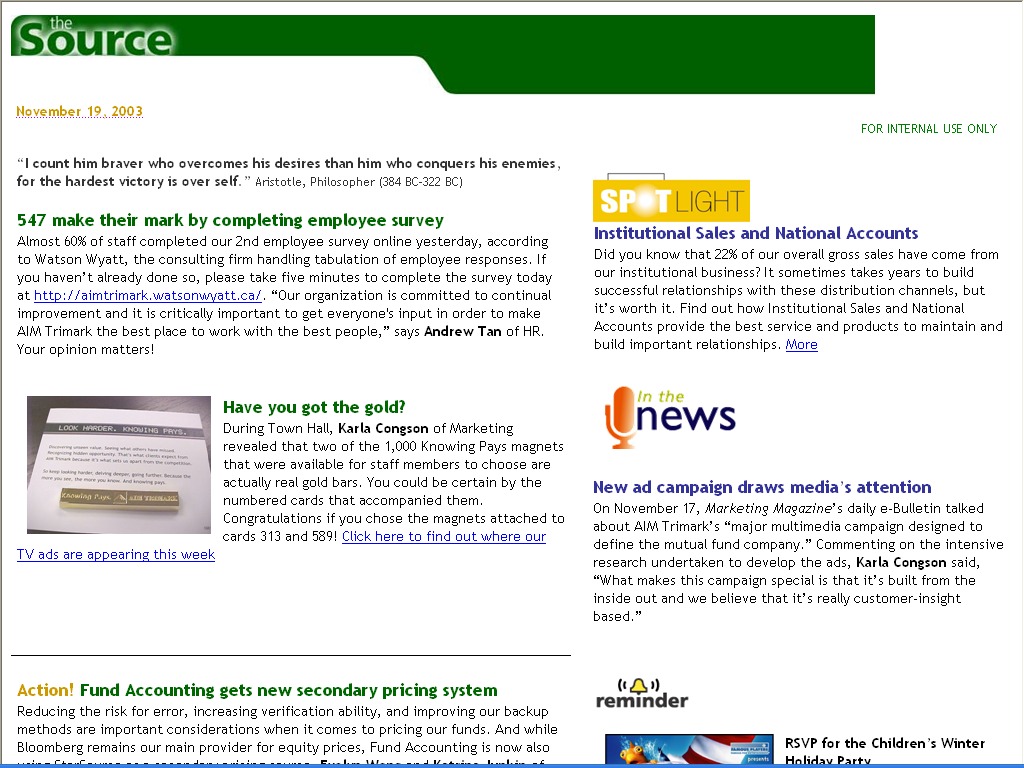Select the employee survey headline
Viewport: 1024px width, 768px height.
pyautogui.click(x=230, y=220)
